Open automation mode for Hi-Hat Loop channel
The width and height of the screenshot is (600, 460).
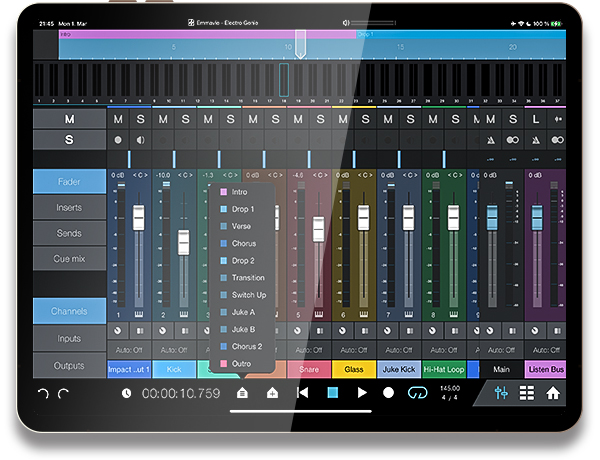point(444,350)
